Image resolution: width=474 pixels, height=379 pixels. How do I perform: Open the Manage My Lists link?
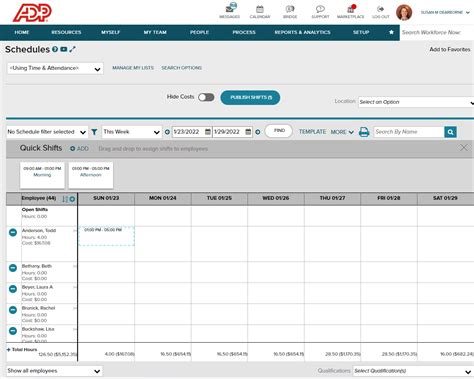click(133, 68)
